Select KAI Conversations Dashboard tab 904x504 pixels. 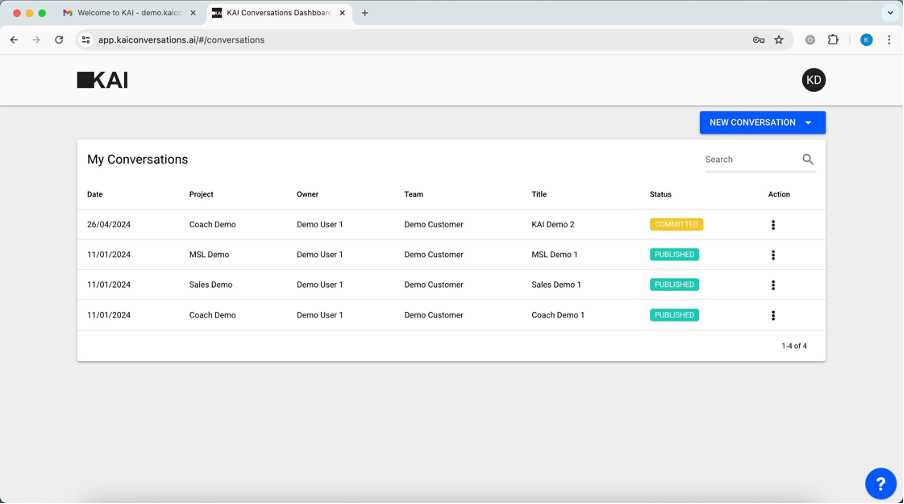[279, 13]
